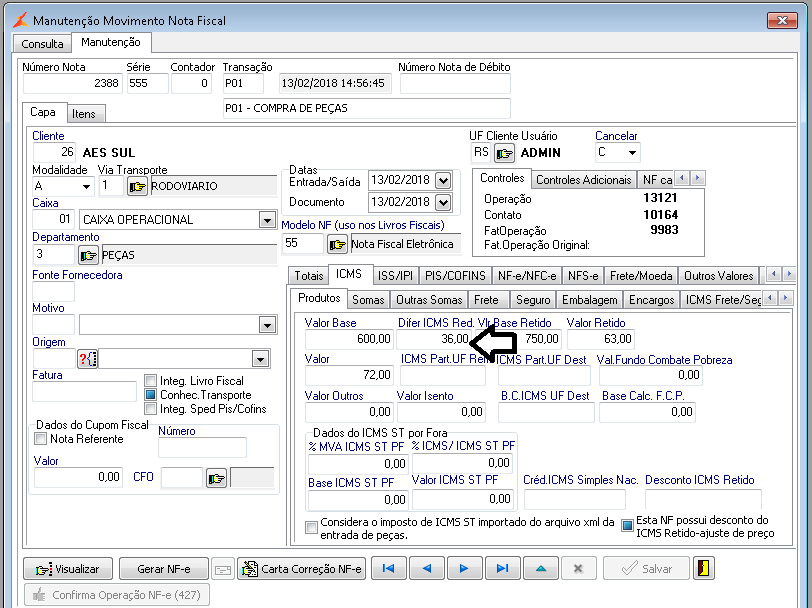Open the Departamento lookup hand icon

[x=89, y=255]
